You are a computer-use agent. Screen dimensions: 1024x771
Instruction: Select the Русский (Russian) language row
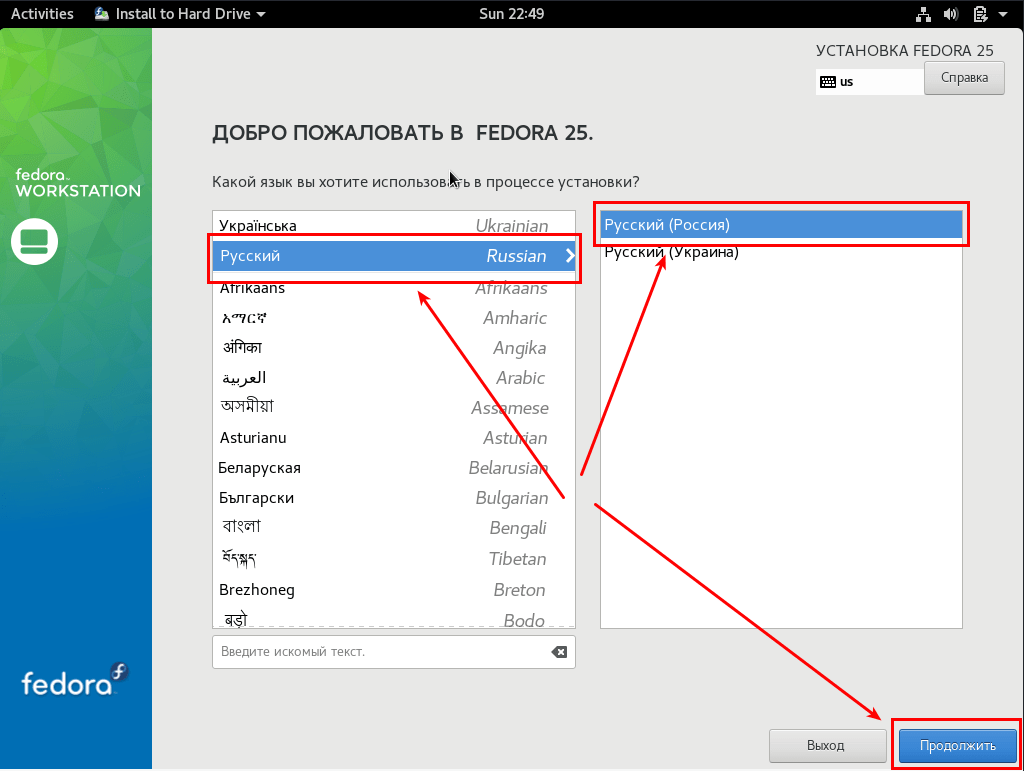(394, 256)
